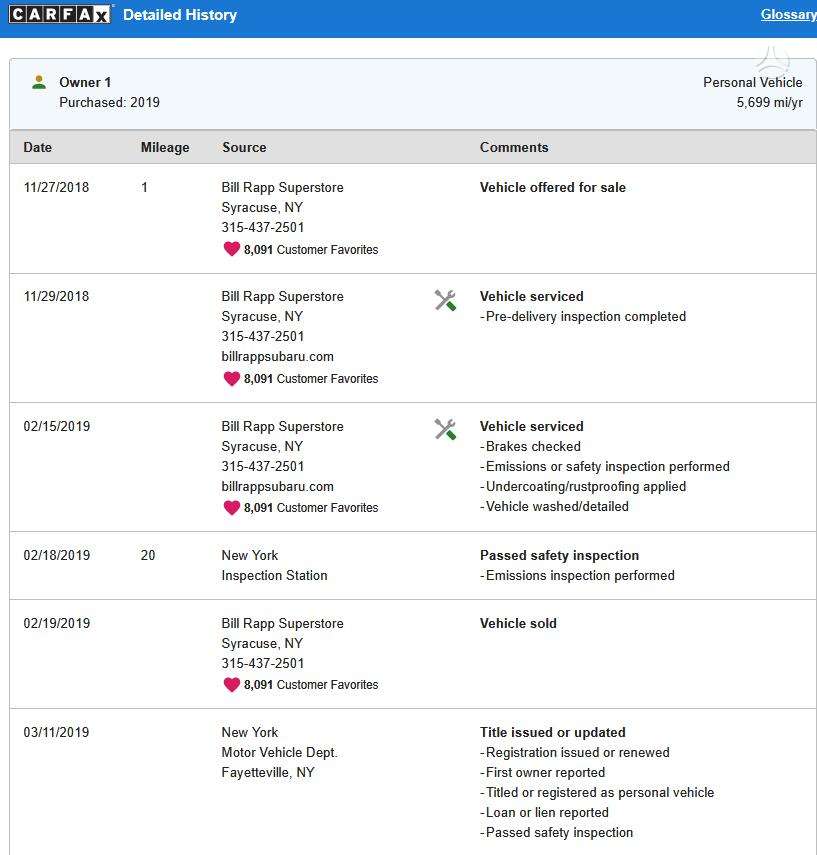
Task: Click Vehicle sold comment
Action: (x=518, y=623)
